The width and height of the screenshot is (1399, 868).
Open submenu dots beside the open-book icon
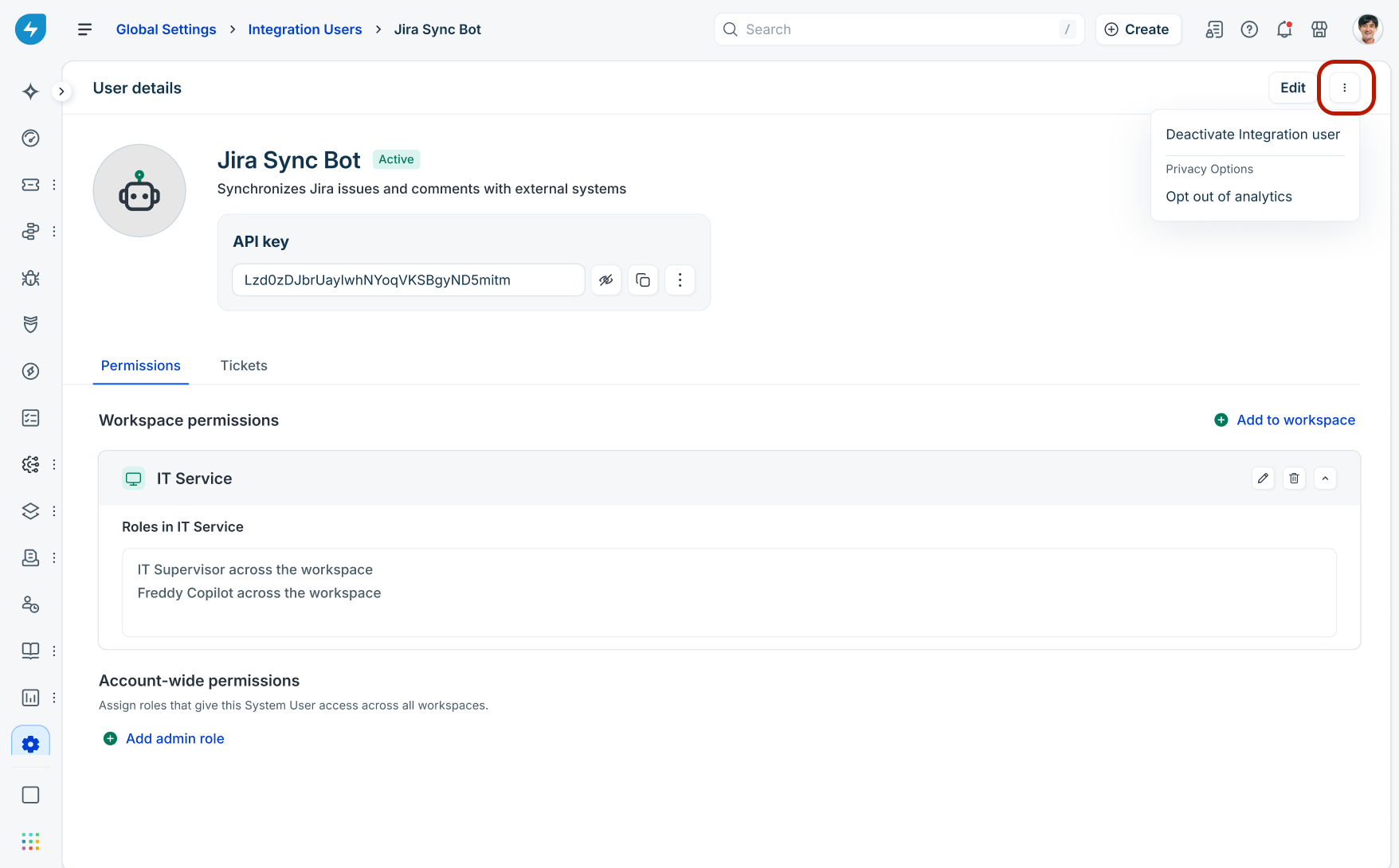[x=53, y=651]
